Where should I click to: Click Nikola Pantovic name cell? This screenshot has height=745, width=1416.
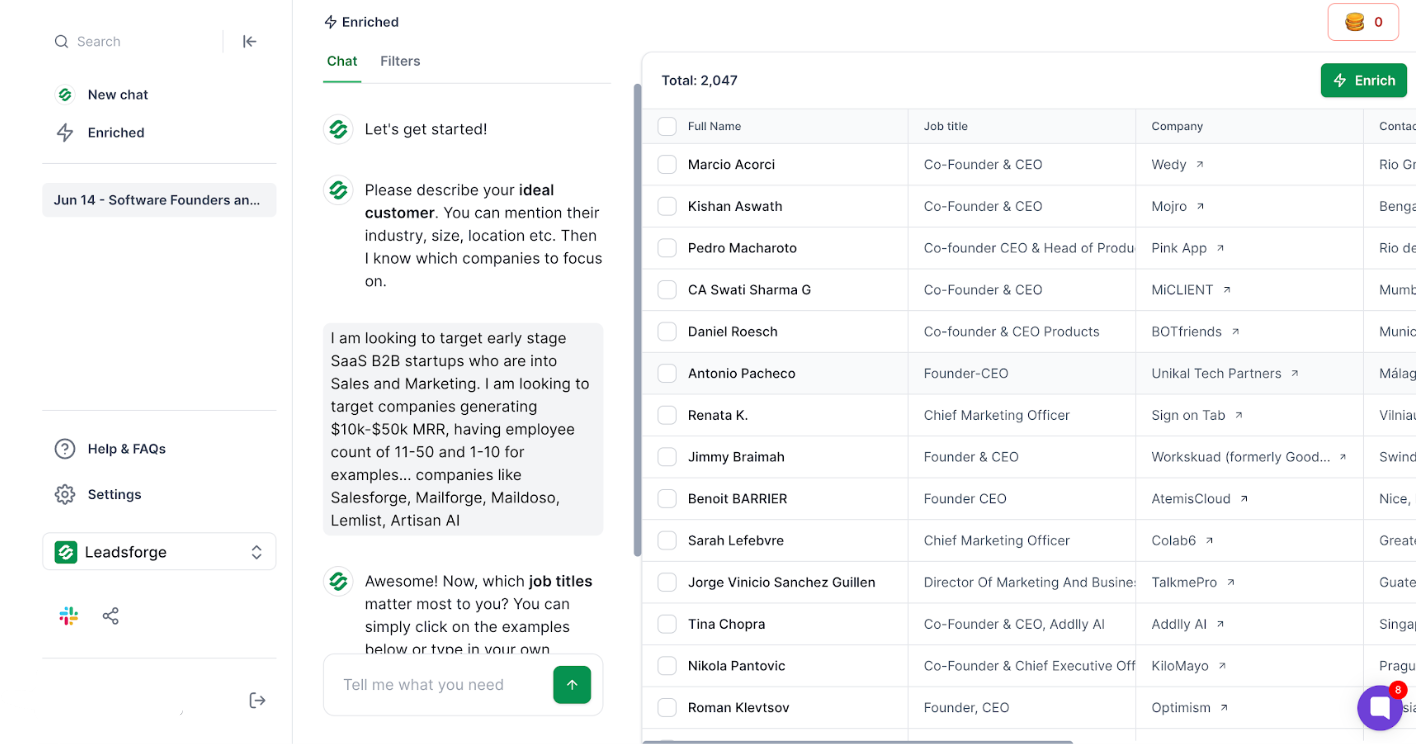[737, 666]
